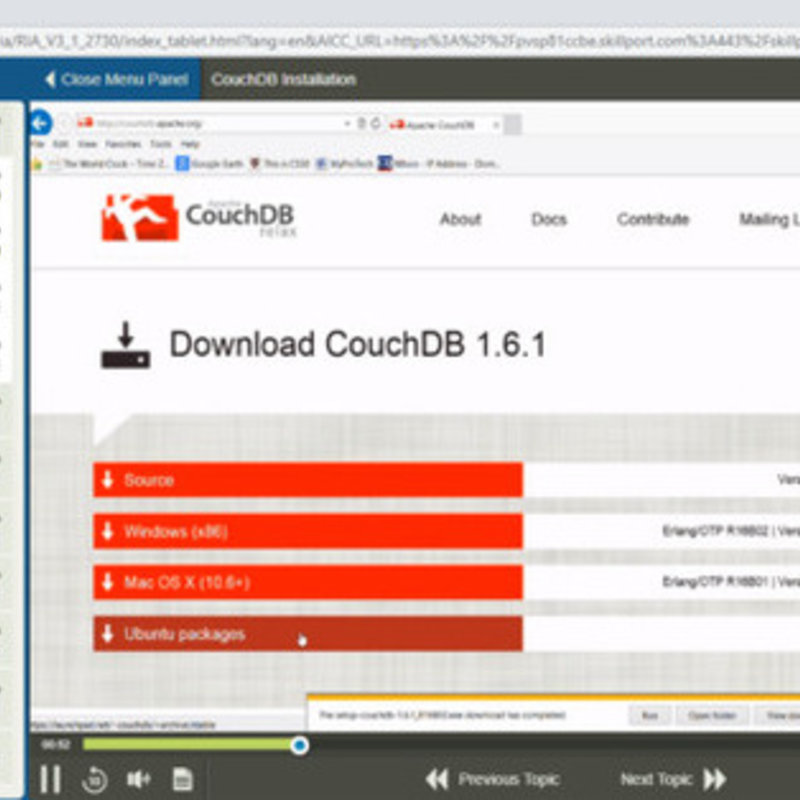Open the Favorites menu
Screen dimensions: 800x800
(123, 144)
